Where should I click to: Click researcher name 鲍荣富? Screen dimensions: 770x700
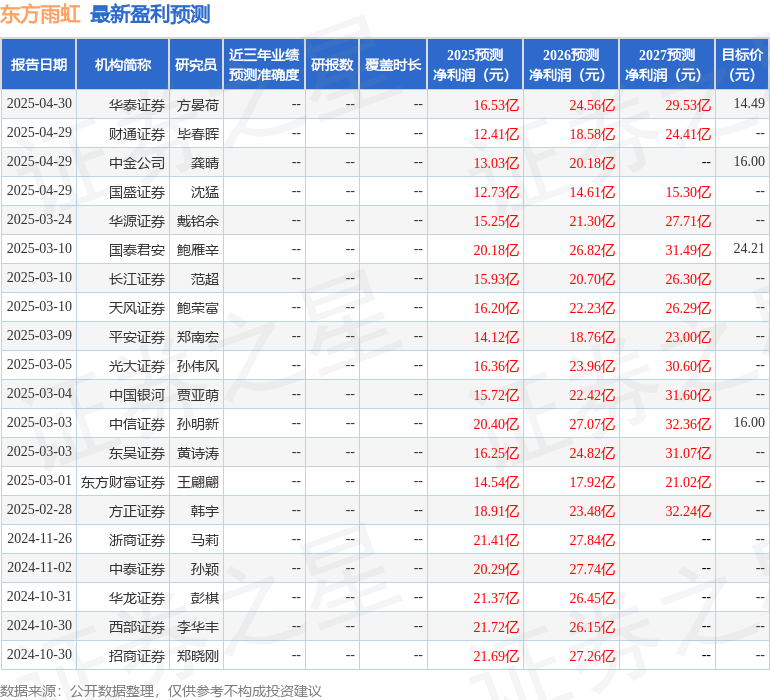198,308
